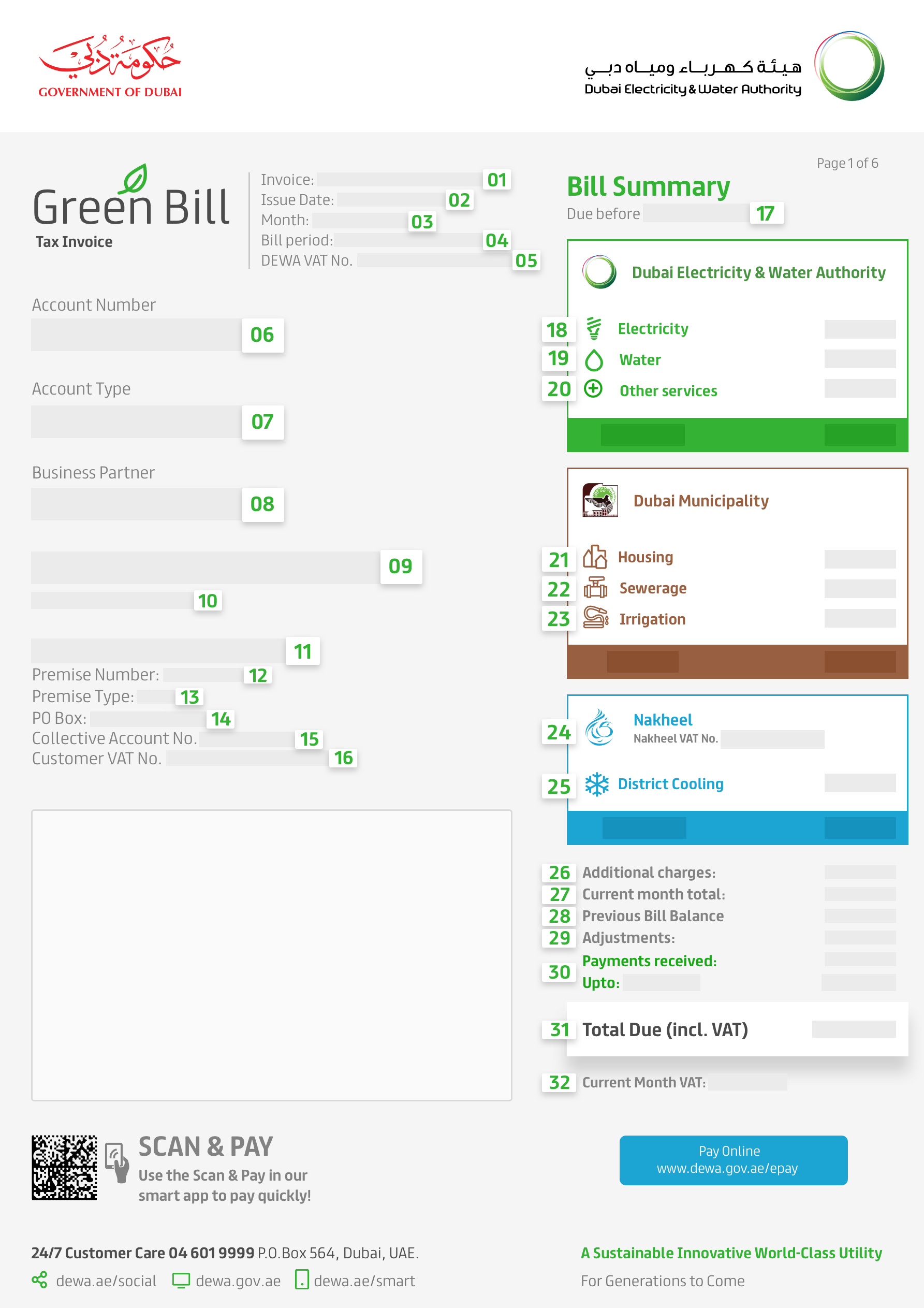This screenshot has height=1308, width=924.
Task: Click the Dubai Municipality emblem
Action: pyautogui.click(x=600, y=500)
